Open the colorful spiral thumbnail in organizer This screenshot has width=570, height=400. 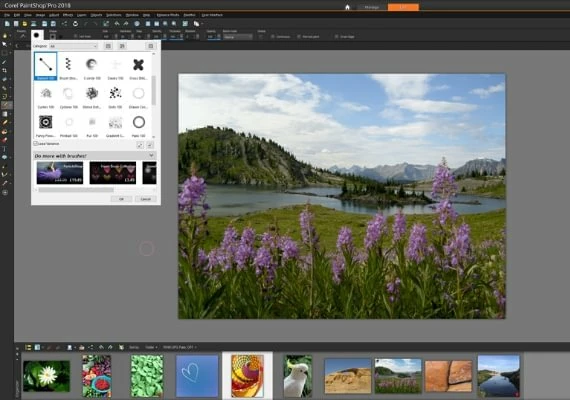[x=247, y=376]
